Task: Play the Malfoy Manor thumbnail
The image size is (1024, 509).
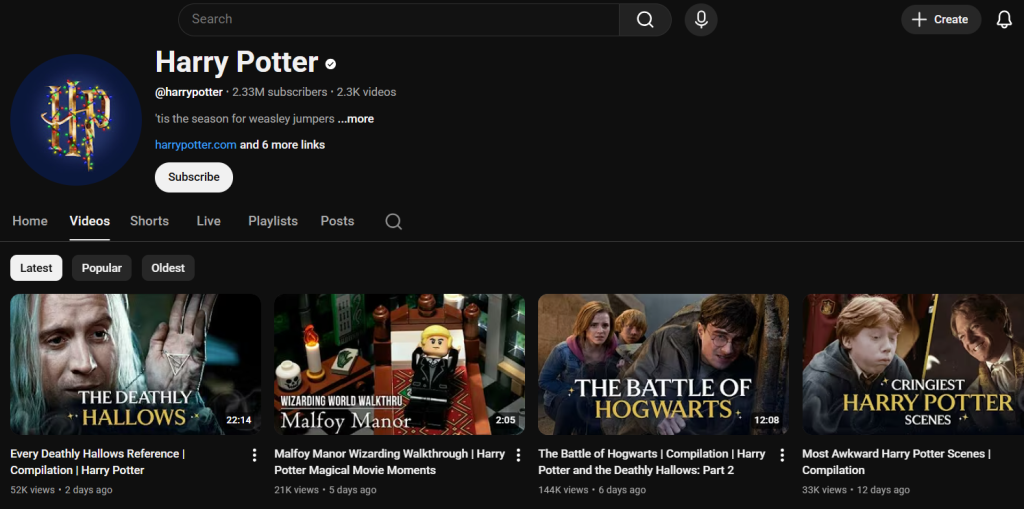Action: [x=399, y=365]
